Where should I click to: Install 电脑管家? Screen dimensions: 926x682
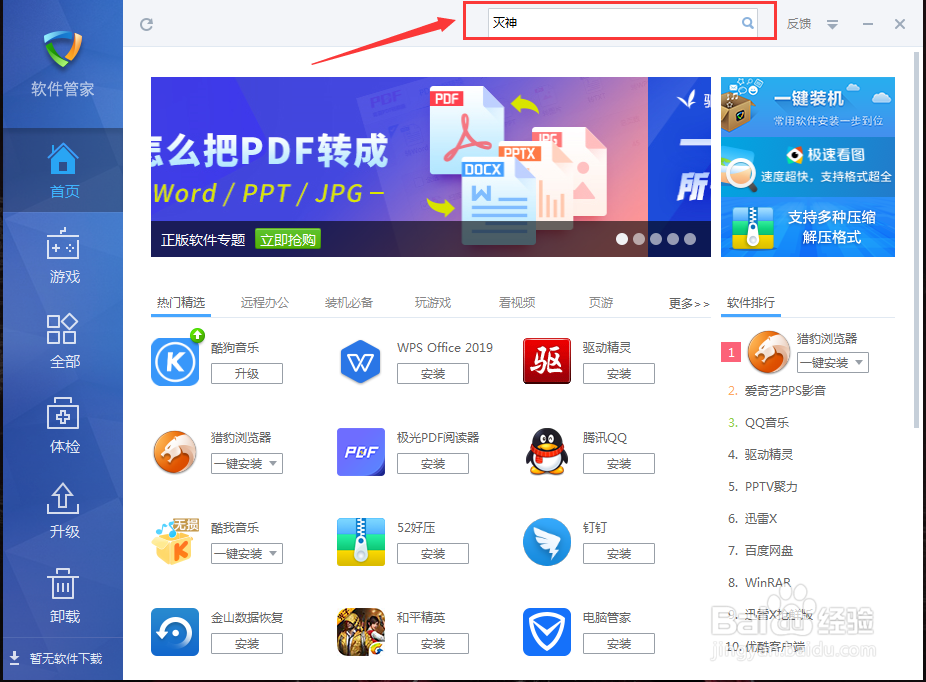click(619, 644)
